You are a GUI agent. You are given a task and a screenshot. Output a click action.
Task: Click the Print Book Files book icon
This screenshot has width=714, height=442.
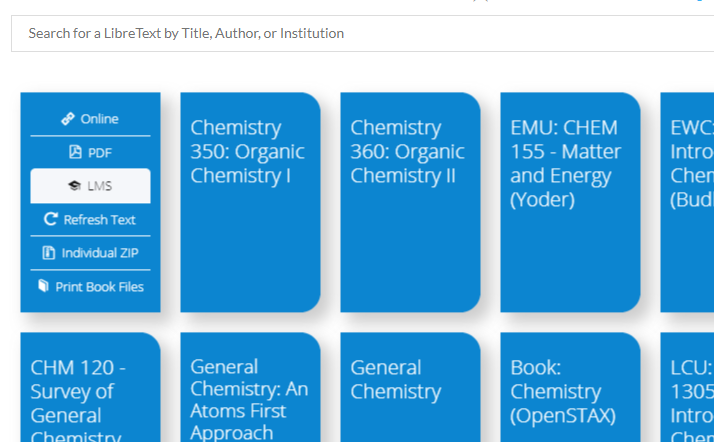click(43, 287)
